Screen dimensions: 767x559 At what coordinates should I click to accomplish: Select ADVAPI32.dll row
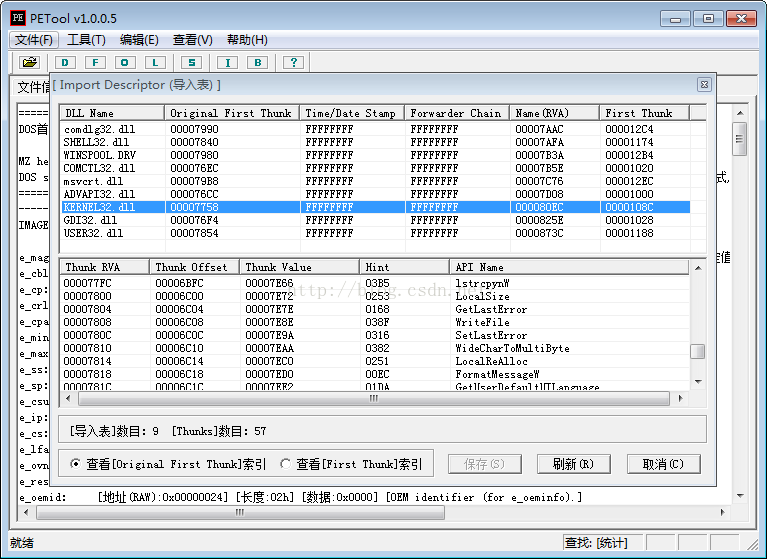tap(376, 194)
